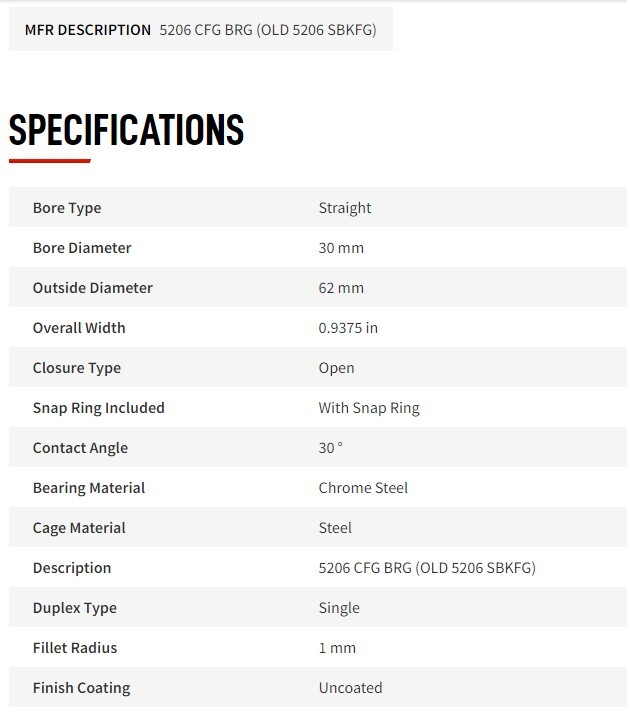Click the MFR DESCRIPTION label

coord(88,30)
